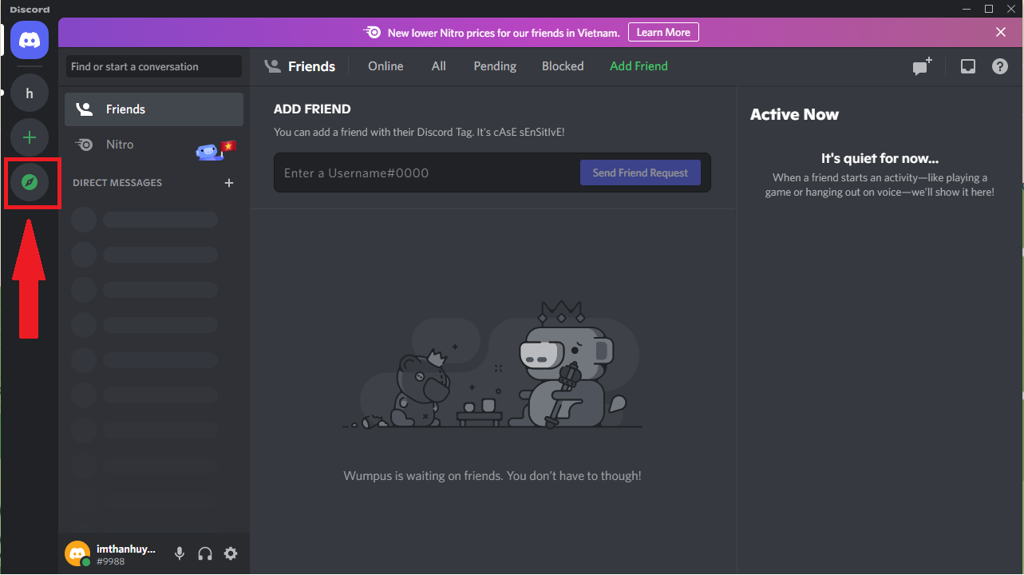Dismiss the Nitro prices banner
The width and height of the screenshot is (1024, 575).
[1000, 32]
